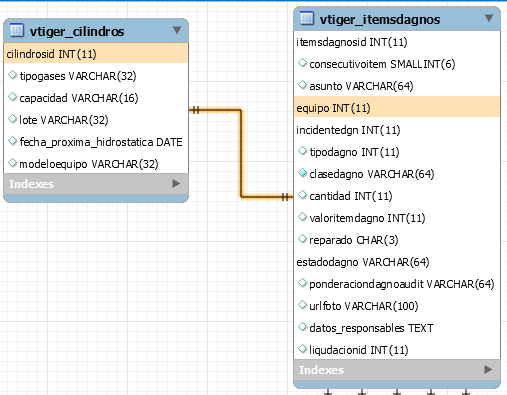507x395 pixels.
Task: Click the diamond icon beside cantidad
Action: click(302, 195)
